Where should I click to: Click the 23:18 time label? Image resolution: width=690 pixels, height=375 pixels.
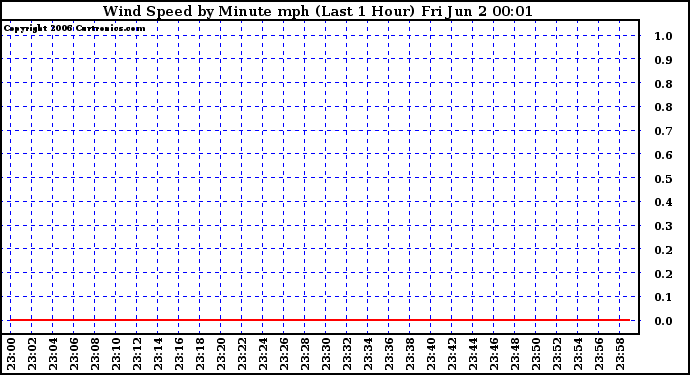tap(200, 354)
